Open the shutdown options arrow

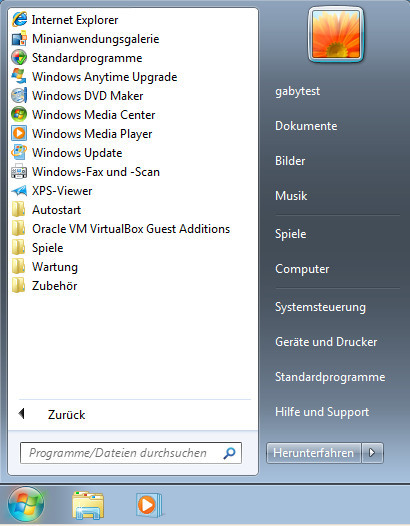point(372,453)
